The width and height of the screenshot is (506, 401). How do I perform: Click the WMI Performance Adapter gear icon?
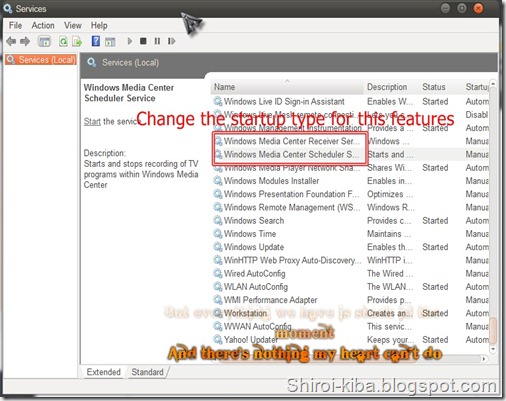[218, 300]
